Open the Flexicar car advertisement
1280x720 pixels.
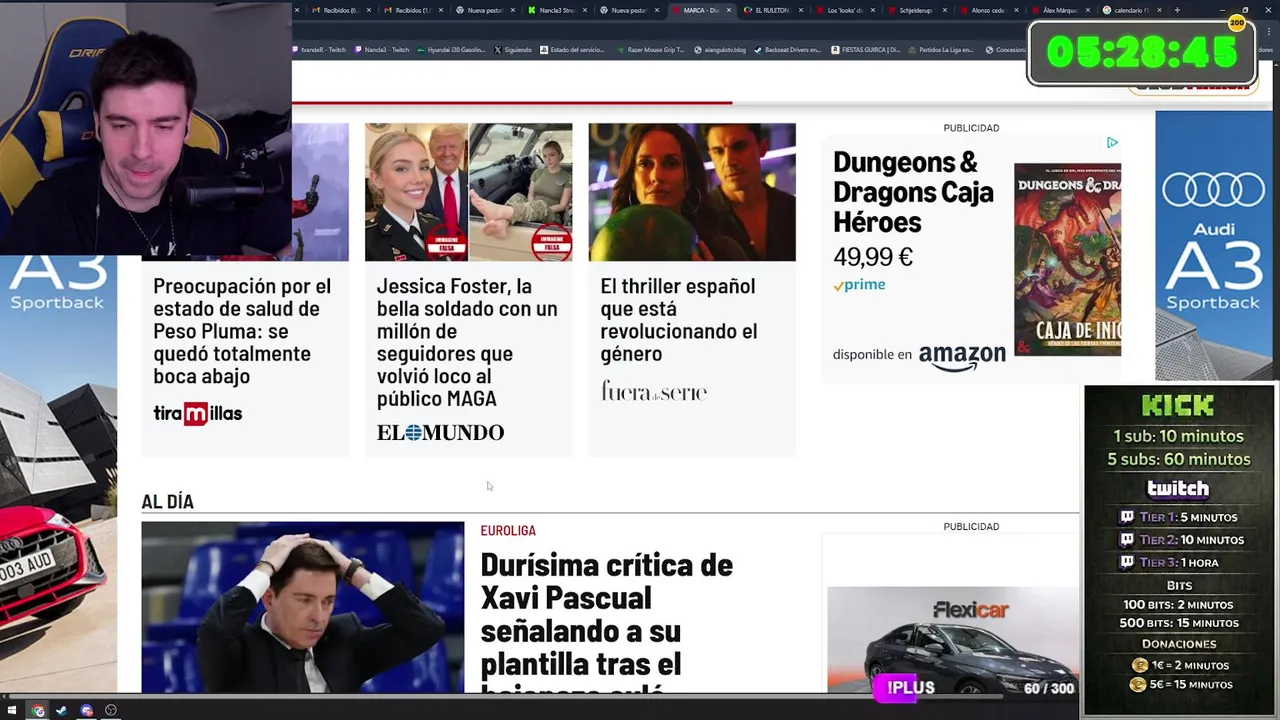click(953, 640)
